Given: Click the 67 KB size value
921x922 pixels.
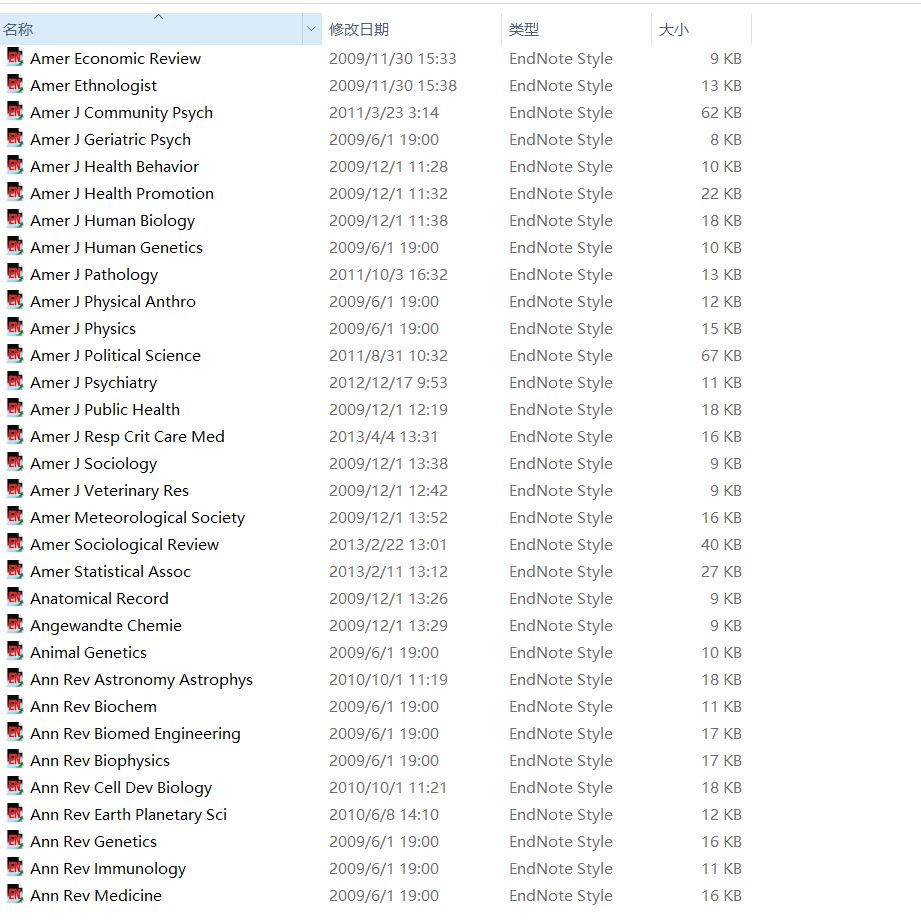Looking at the screenshot, I should 721,355.
